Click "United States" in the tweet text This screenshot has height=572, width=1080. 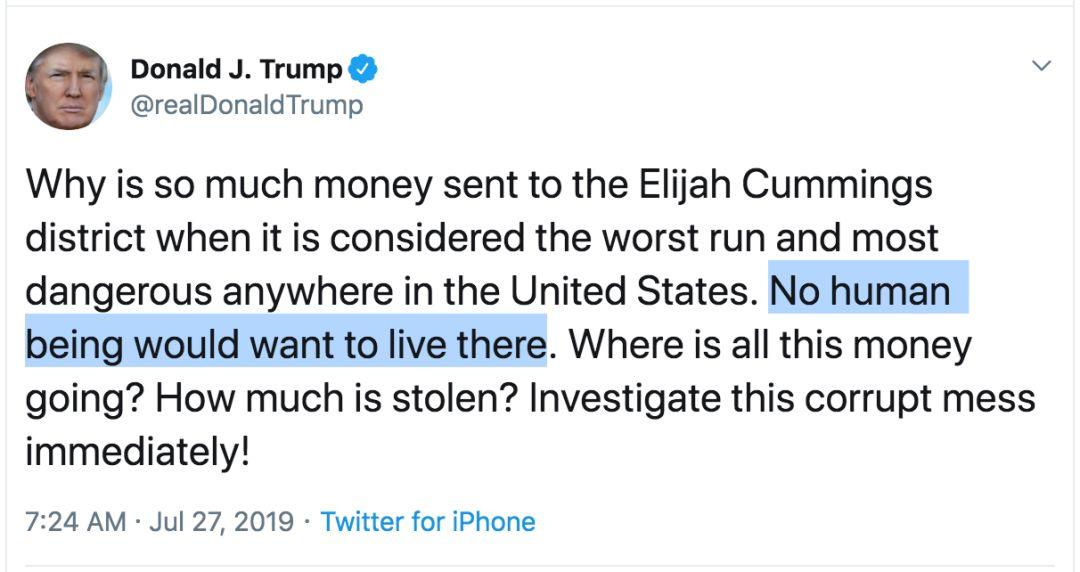(629, 291)
